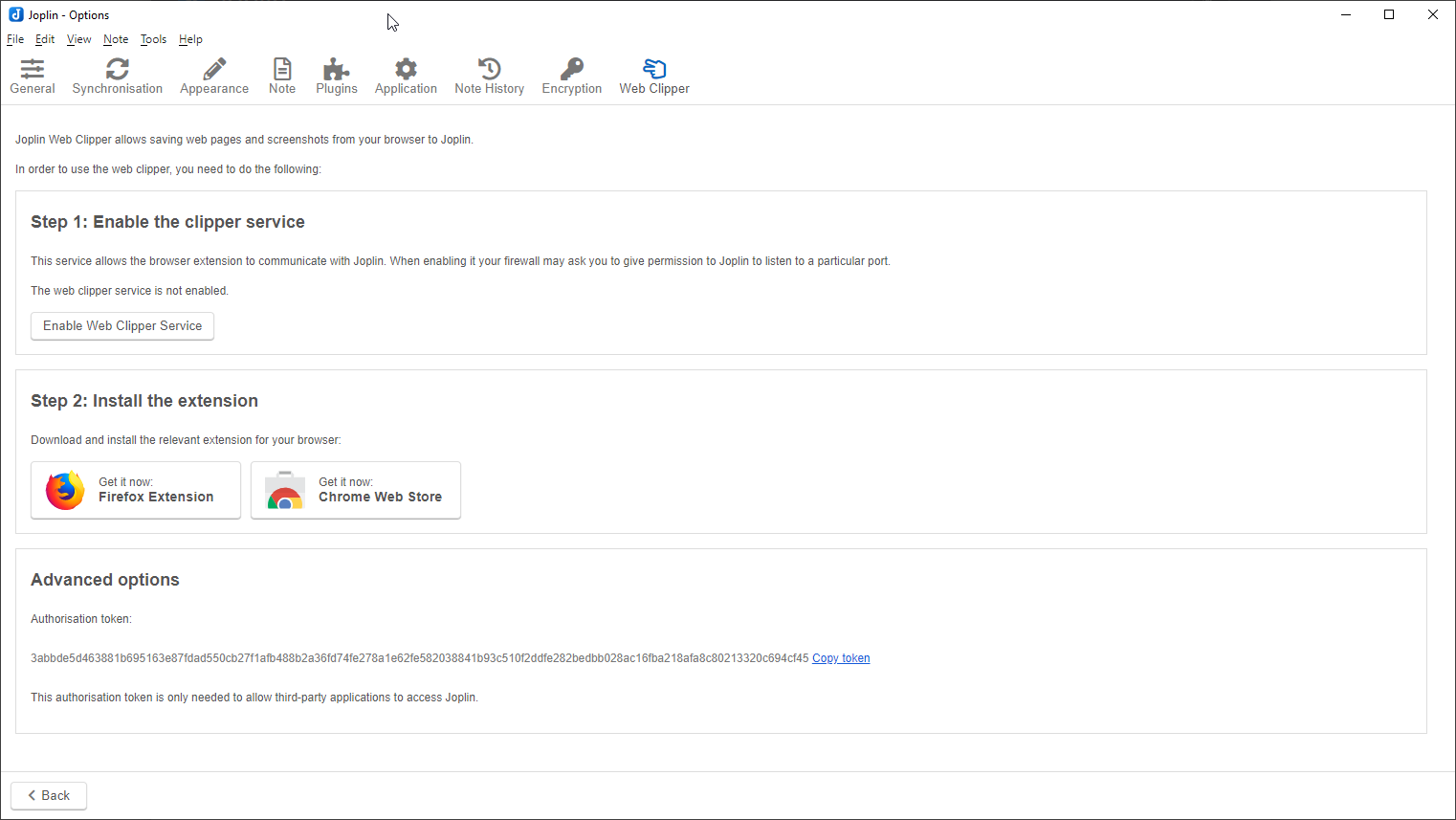Viewport: 1456px width, 820px height.
Task: Click the Joplin app icon in title bar
Action: (x=15, y=14)
